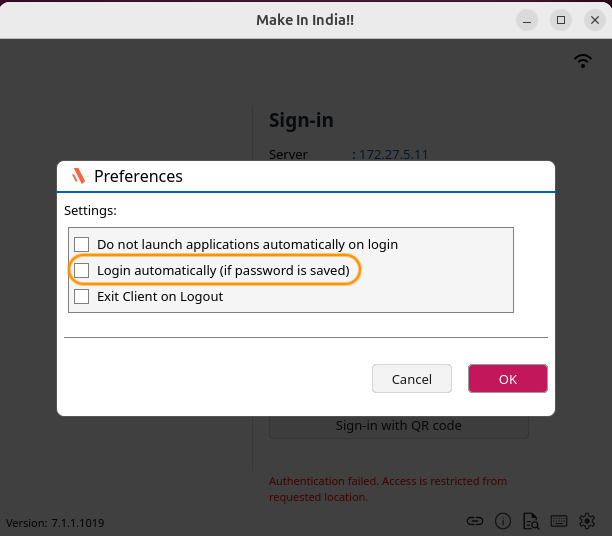Click the 'Exit Client on Logout' label
The image size is (612, 536).
pos(160,296)
